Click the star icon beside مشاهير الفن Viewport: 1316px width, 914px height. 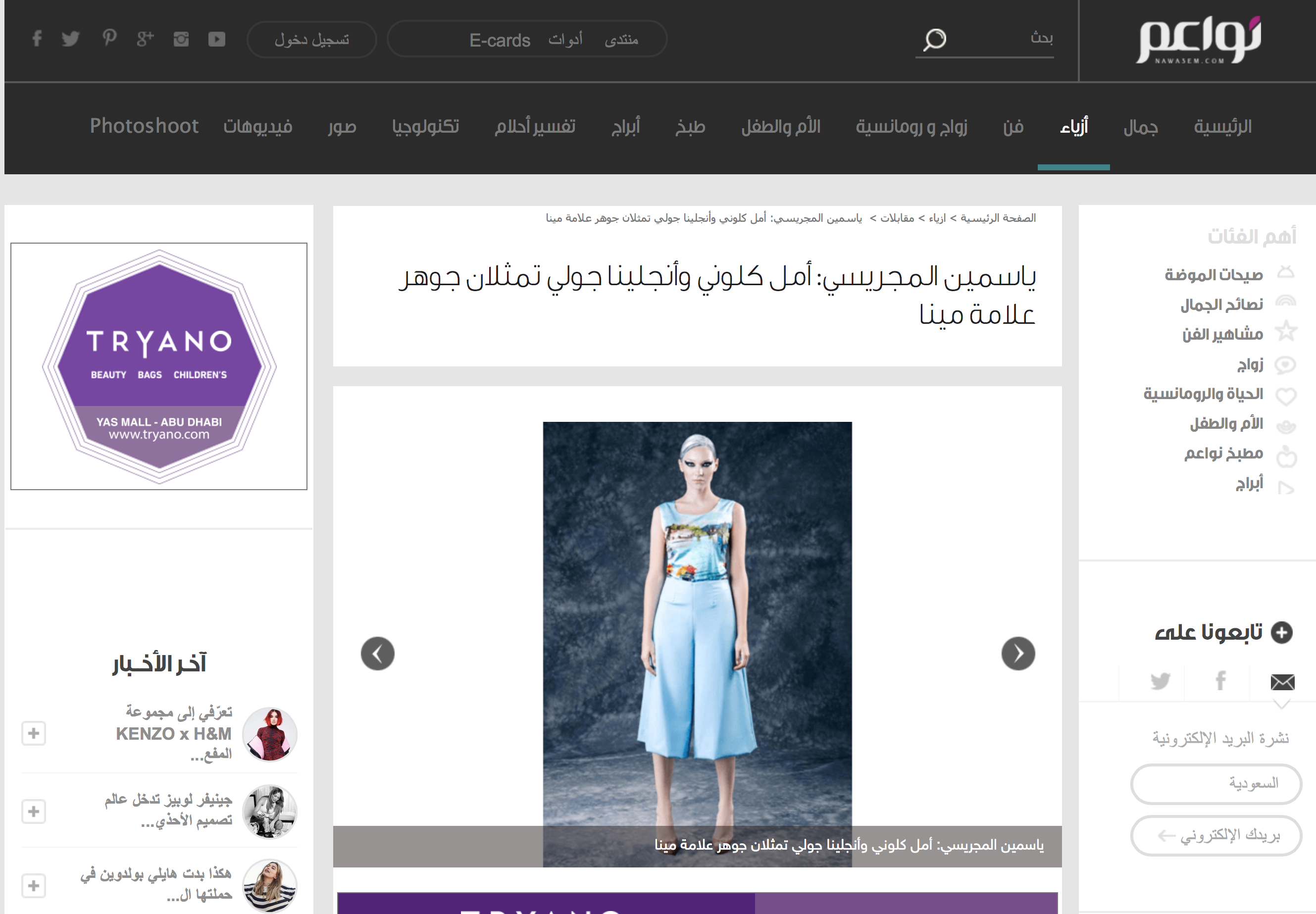[x=1286, y=331]
